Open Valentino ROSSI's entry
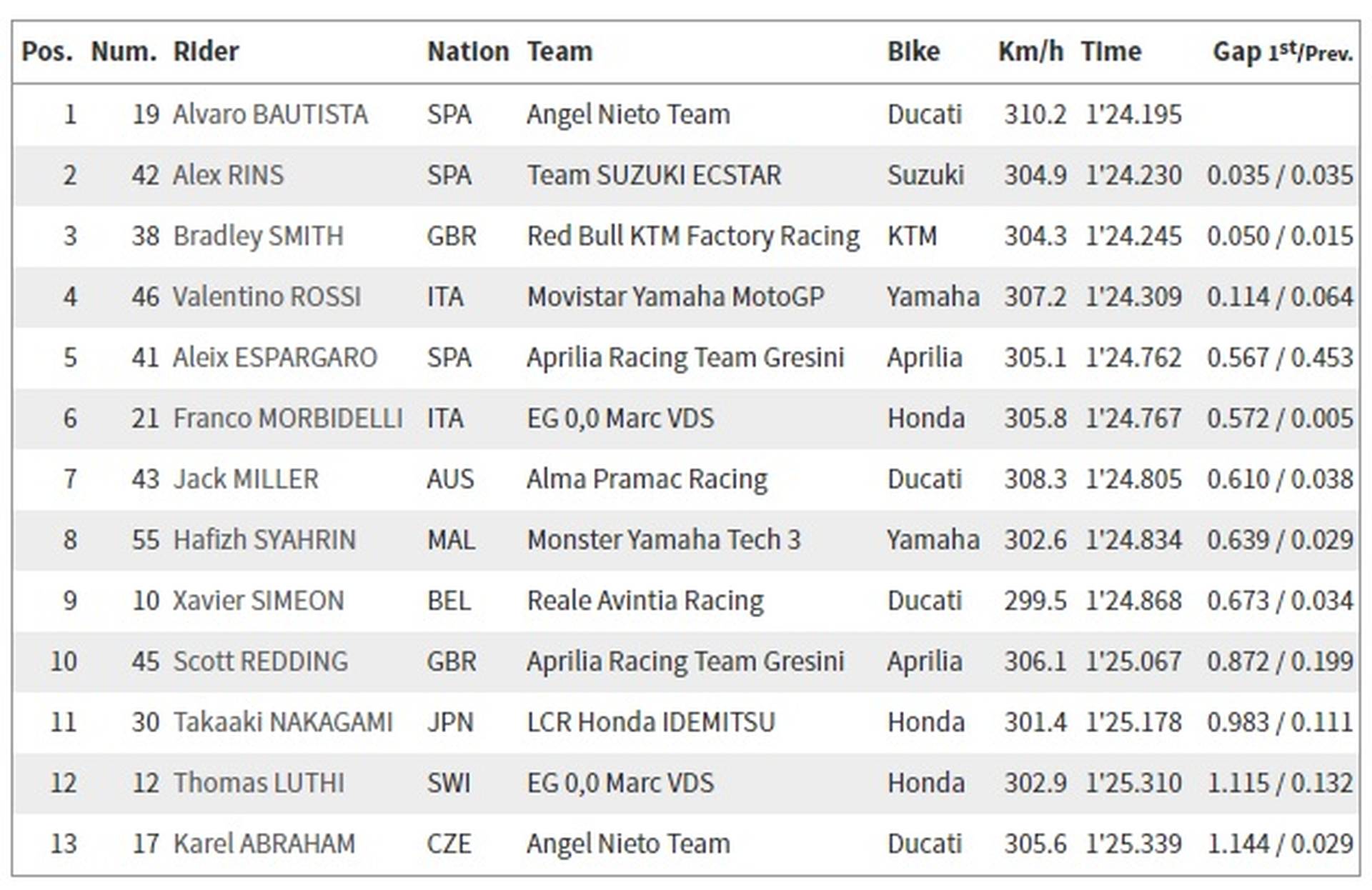This screenshot has width=1372, height=890. [x=267, y=297]
